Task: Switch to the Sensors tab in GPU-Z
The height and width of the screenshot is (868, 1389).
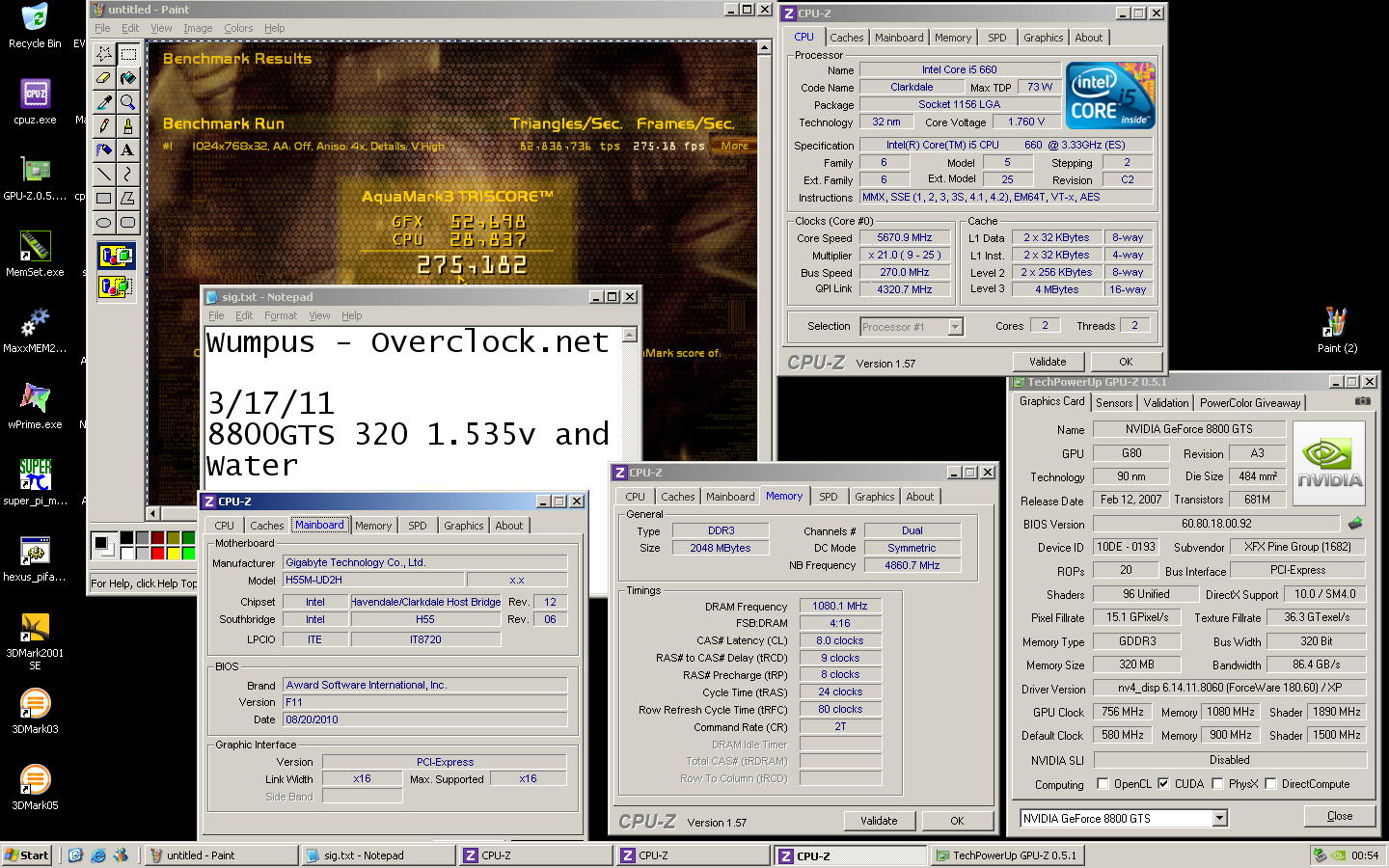Action: [x=1114, y=403]
